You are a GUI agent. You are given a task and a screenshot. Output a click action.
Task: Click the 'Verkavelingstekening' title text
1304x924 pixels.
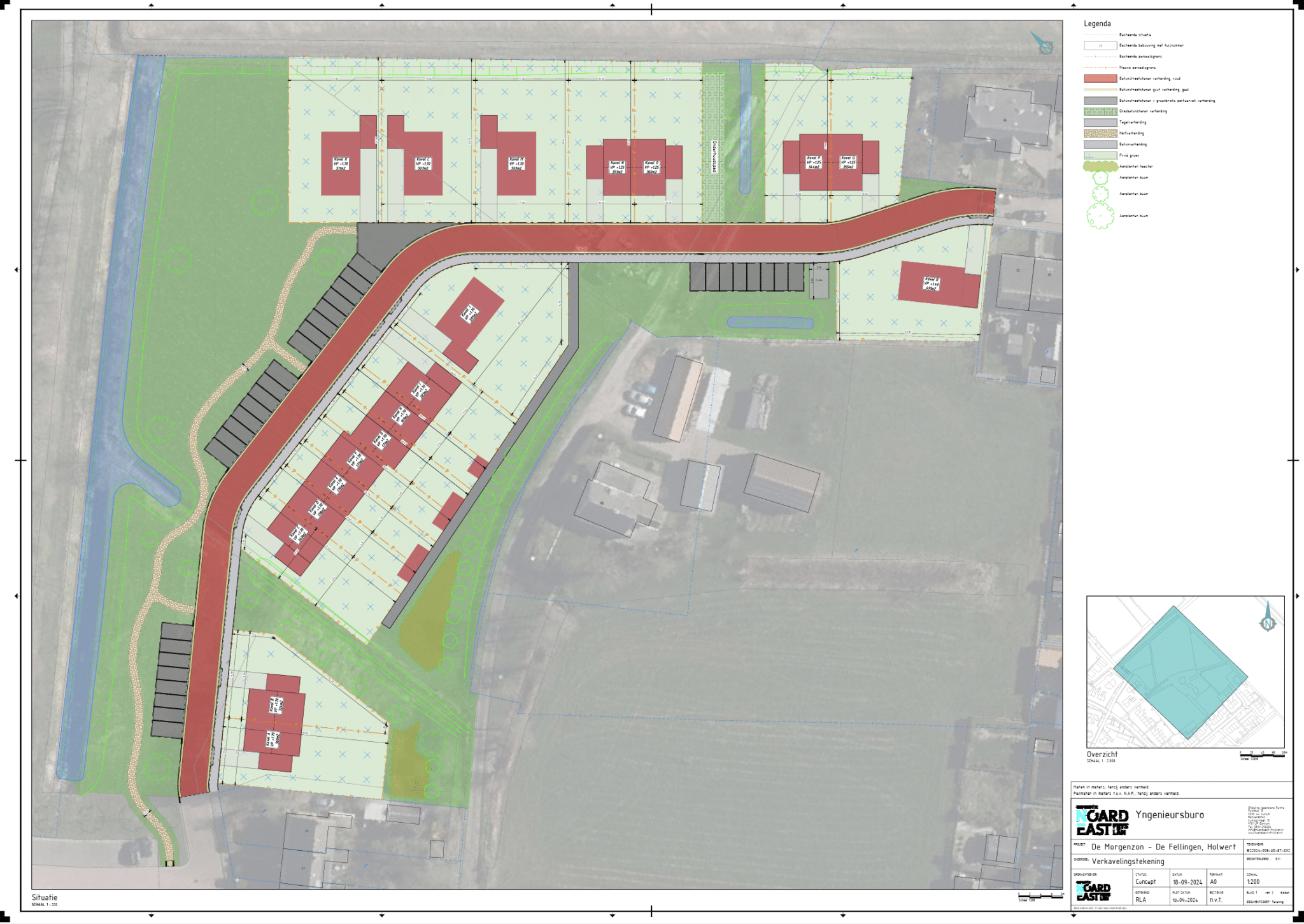pyautogui.click(x=1128, y=862)
